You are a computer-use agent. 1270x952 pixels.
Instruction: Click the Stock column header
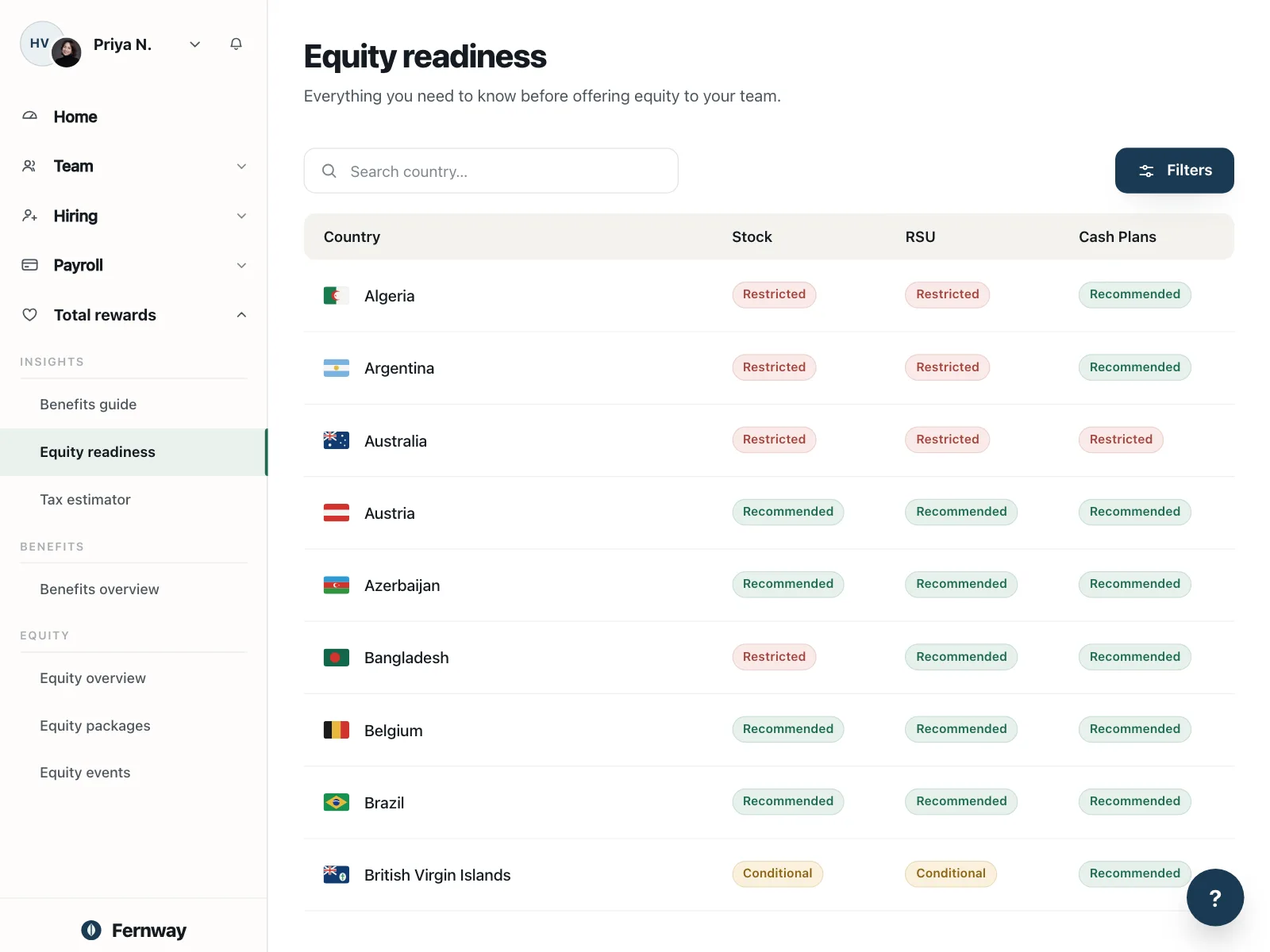pos(752,236)
